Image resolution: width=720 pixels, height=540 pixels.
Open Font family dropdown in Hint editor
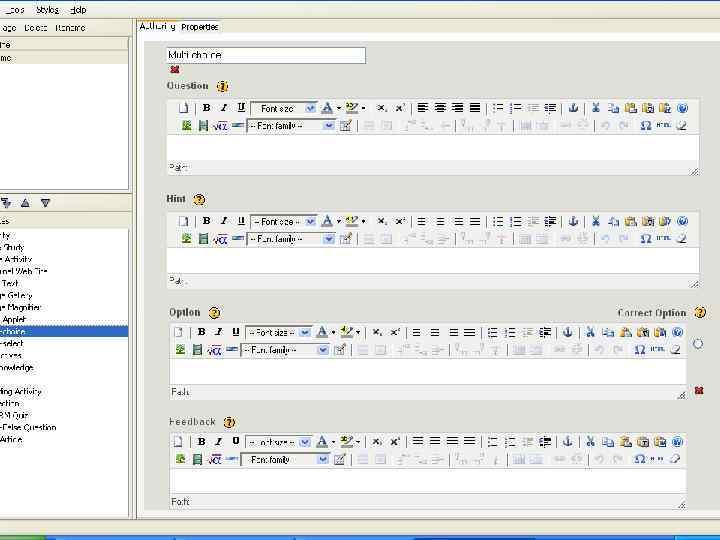click(x=291, y=239)
